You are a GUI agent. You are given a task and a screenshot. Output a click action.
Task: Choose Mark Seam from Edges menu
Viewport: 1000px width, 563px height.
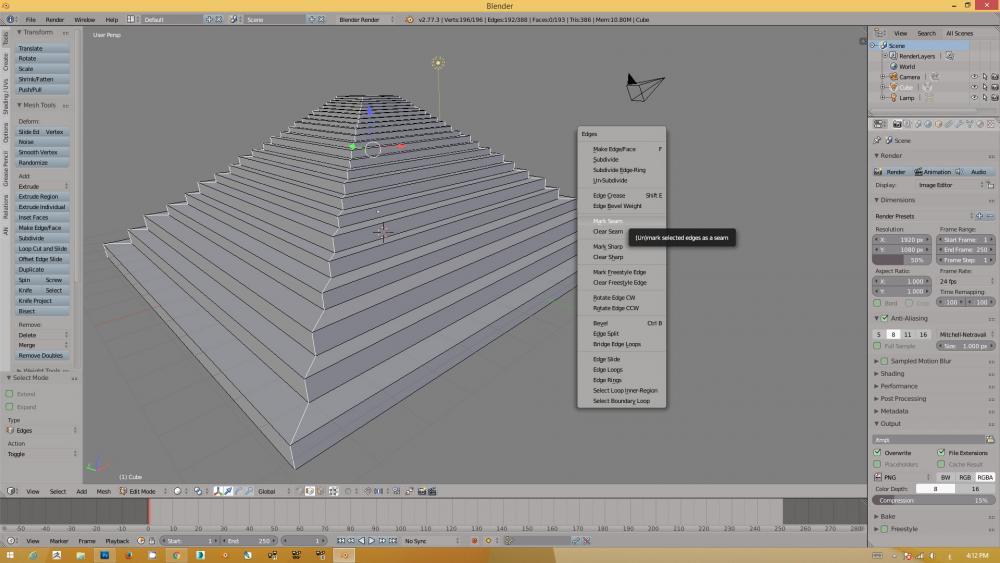coord(608,221)
